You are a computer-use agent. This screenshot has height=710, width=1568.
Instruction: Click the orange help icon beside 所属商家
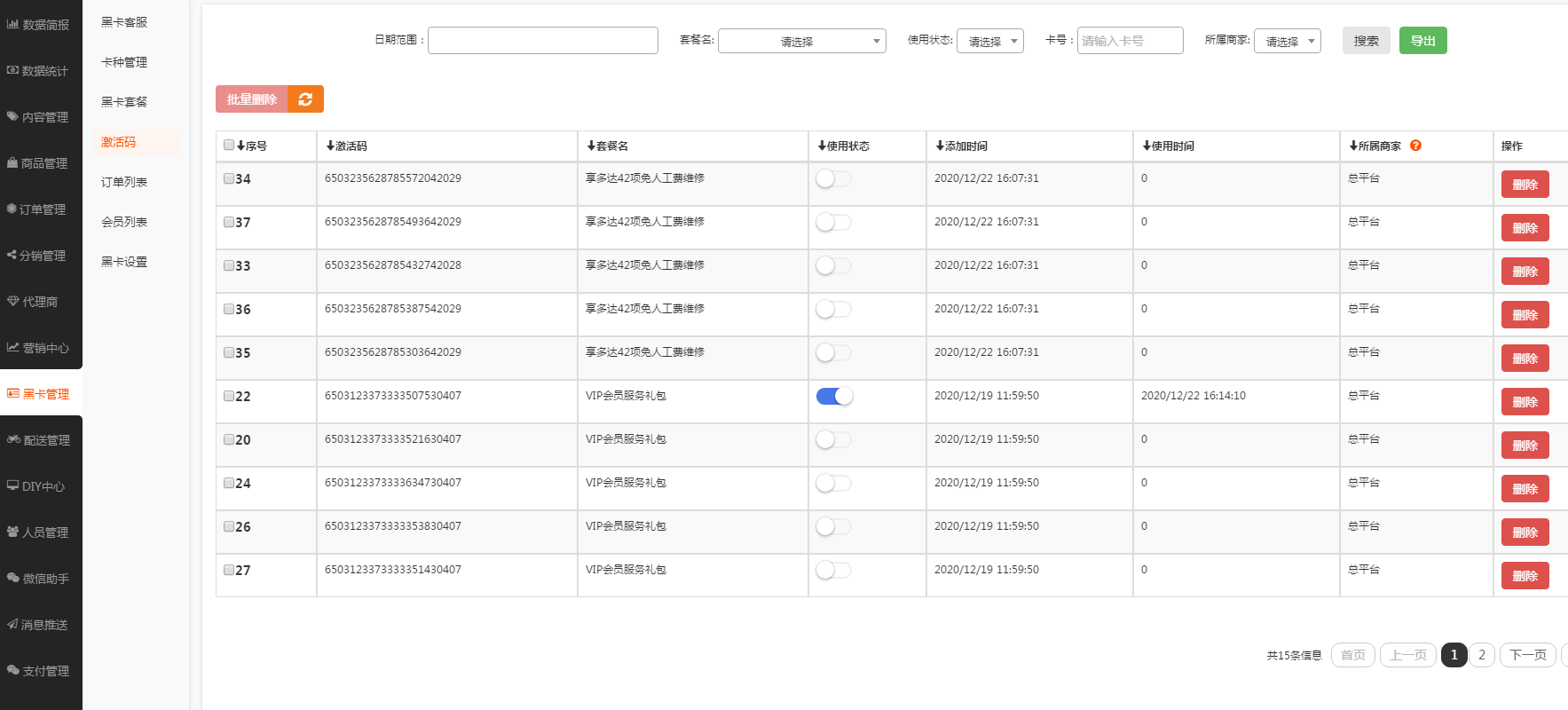point(1415,146)
